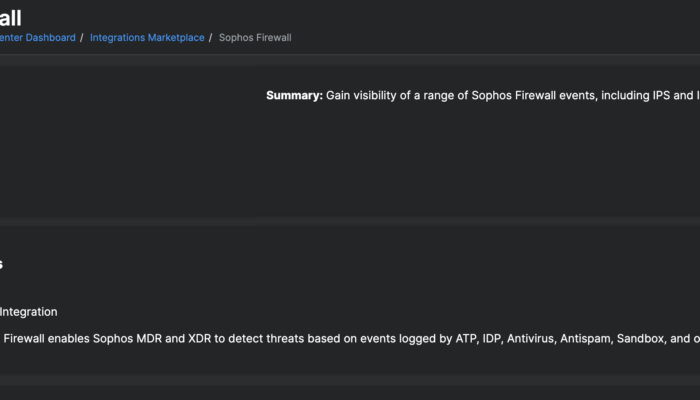Open the Integrations Marketplace breadcrumb link

click(147, 37)
